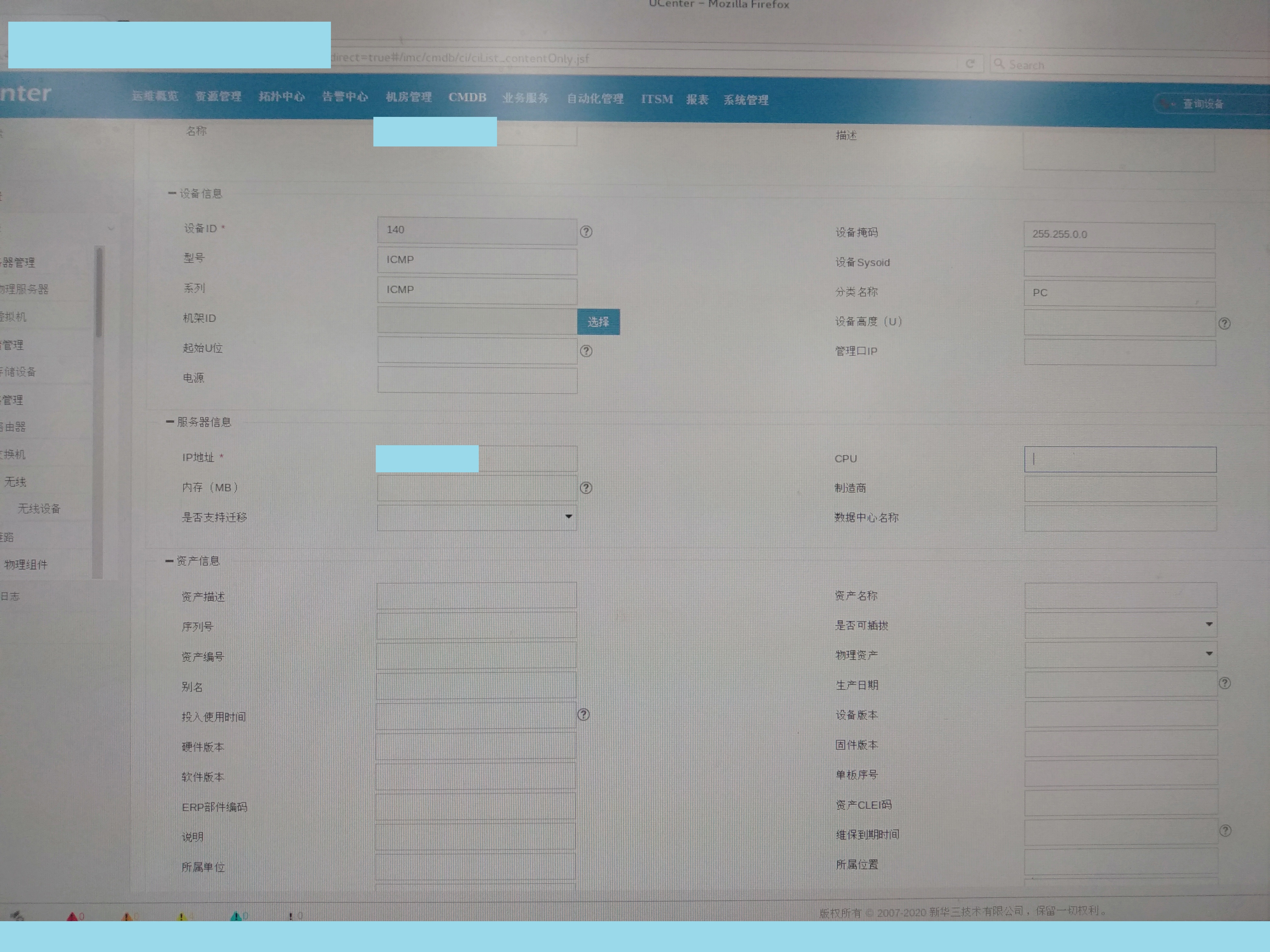Viewport: 1270px width, 952px height.
Task: Collapse the 服务器信息 section
Action: [x=170, y=422]
